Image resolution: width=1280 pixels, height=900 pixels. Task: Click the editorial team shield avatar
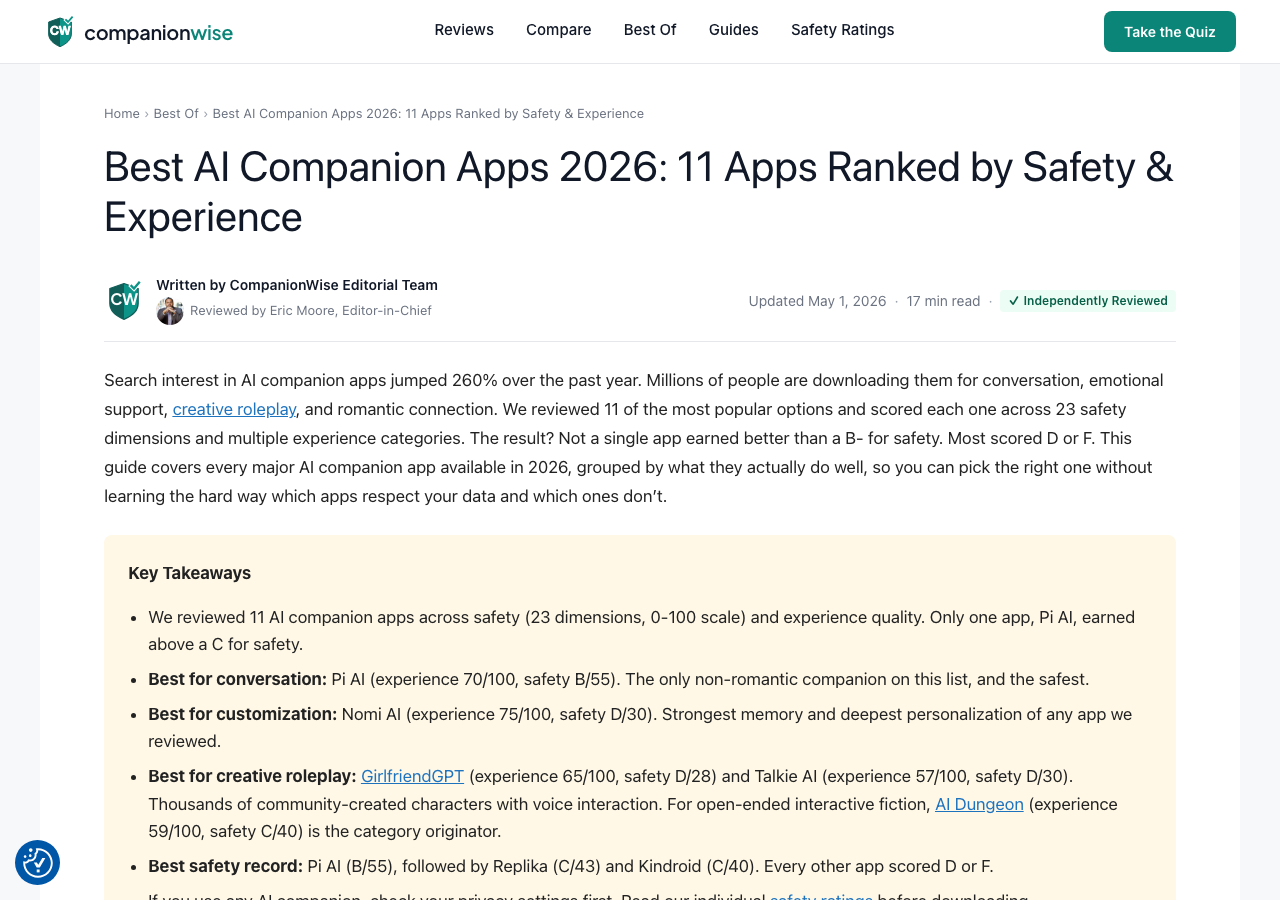point(124,300)
